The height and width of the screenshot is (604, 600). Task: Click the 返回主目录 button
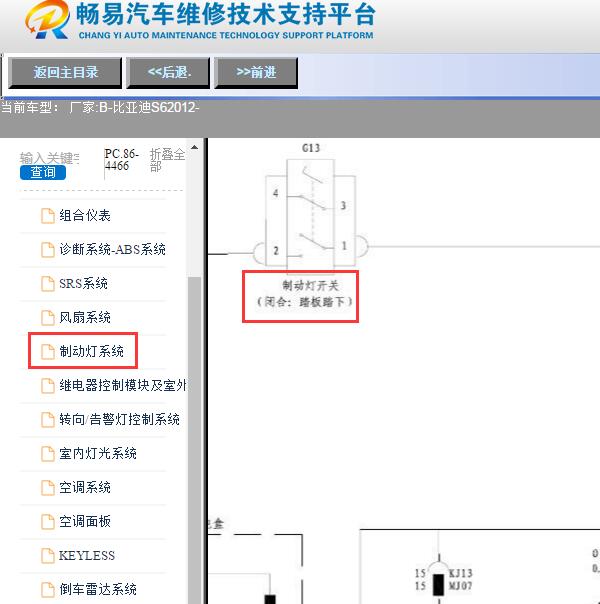pyautogui.click(x=65, y=72)
